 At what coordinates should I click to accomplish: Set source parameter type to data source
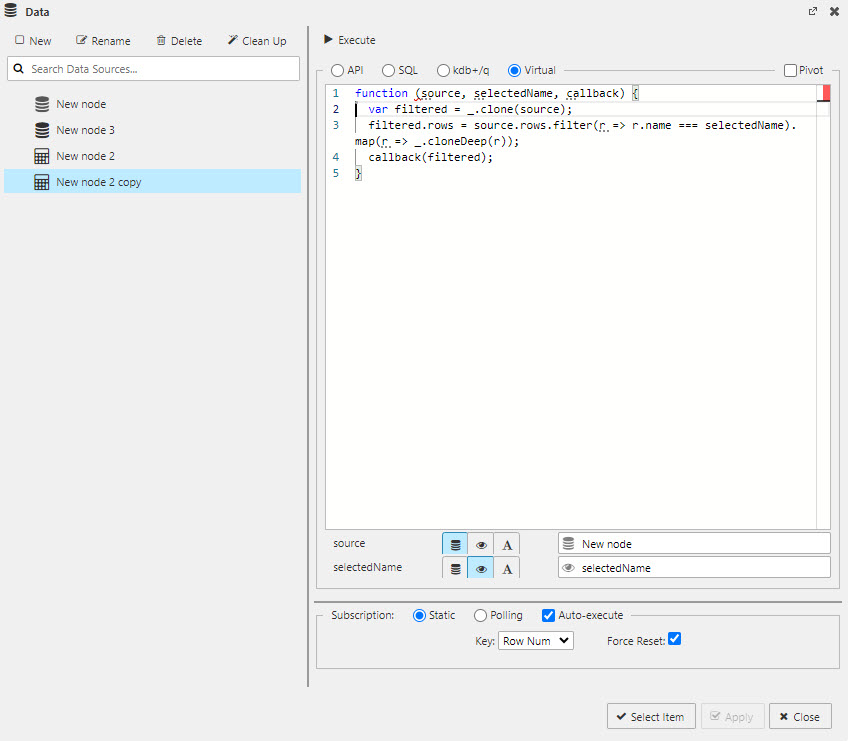pyautogui.click(x=455, y=545)
